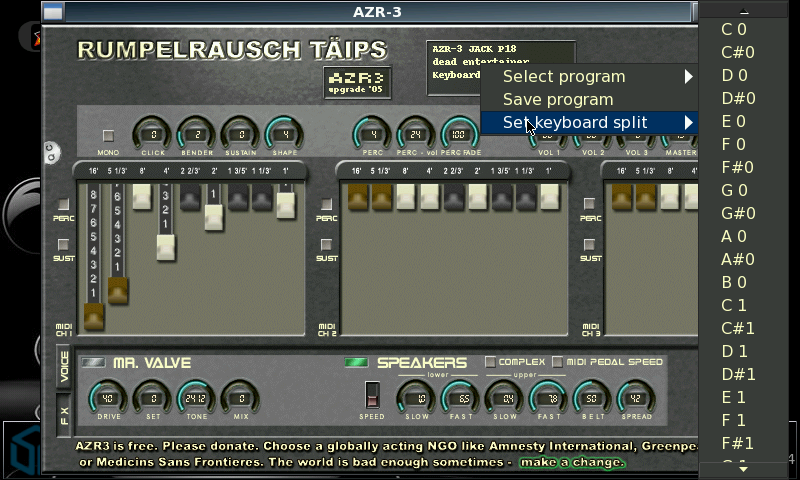Toggle the SPEAKERS power switch

[x=356, y=363]
